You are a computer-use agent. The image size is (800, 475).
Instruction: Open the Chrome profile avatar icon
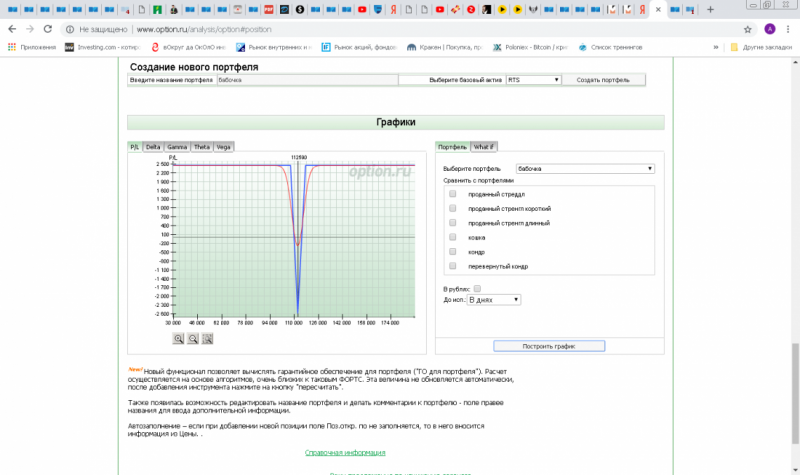(769, 29)
